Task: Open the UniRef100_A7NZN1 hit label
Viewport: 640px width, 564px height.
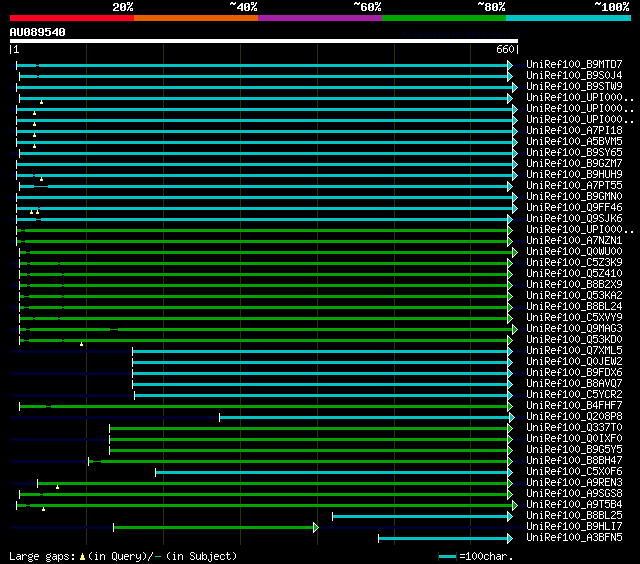Action: [574, 240]
